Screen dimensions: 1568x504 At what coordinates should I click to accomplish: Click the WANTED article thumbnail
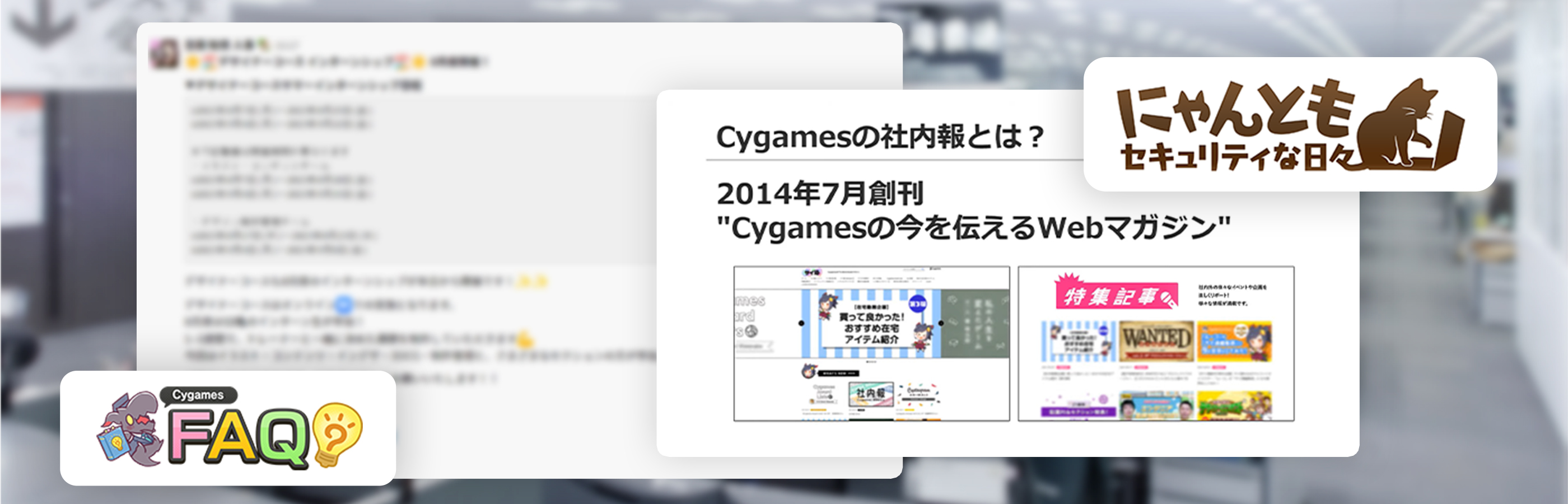[1155, 342]
